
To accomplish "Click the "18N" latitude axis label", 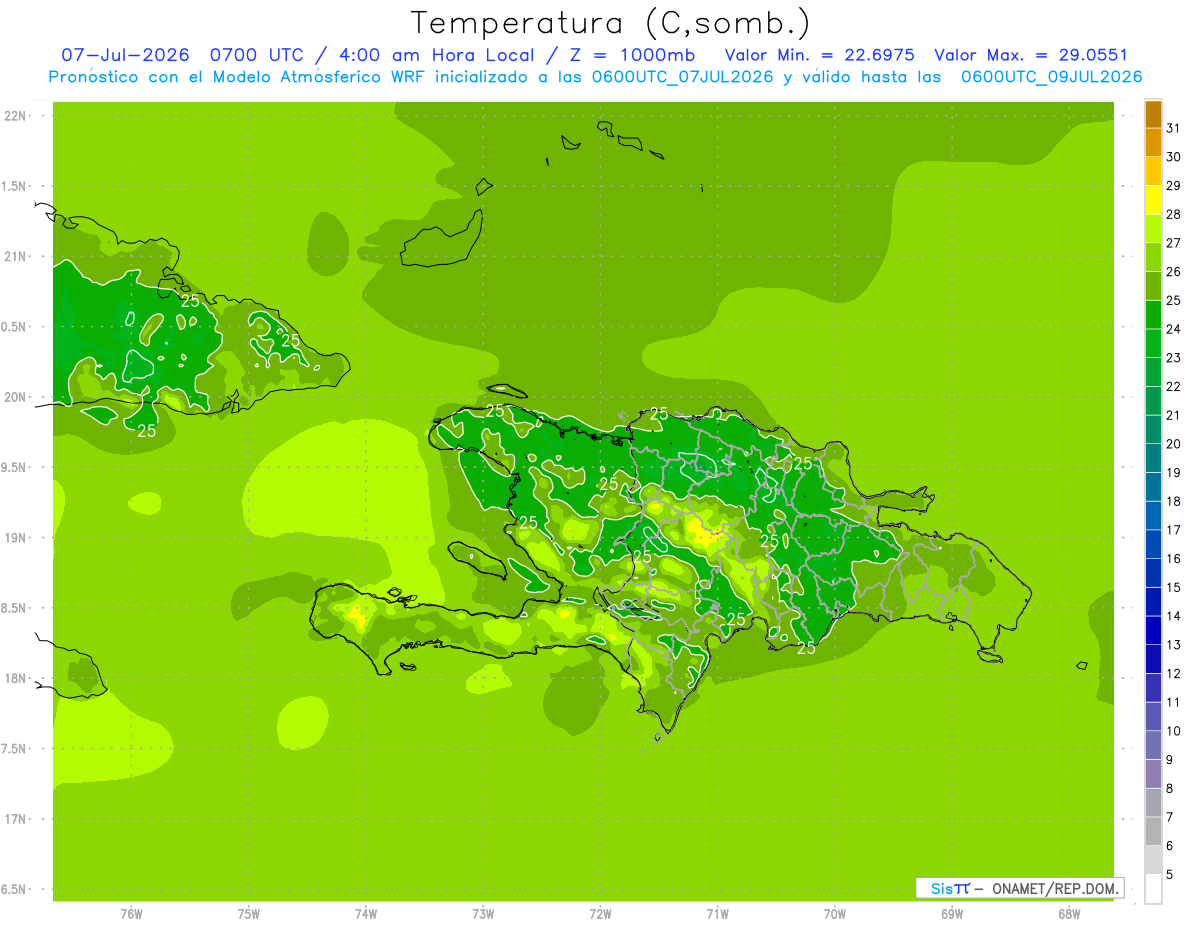I will tap(16, 678).
